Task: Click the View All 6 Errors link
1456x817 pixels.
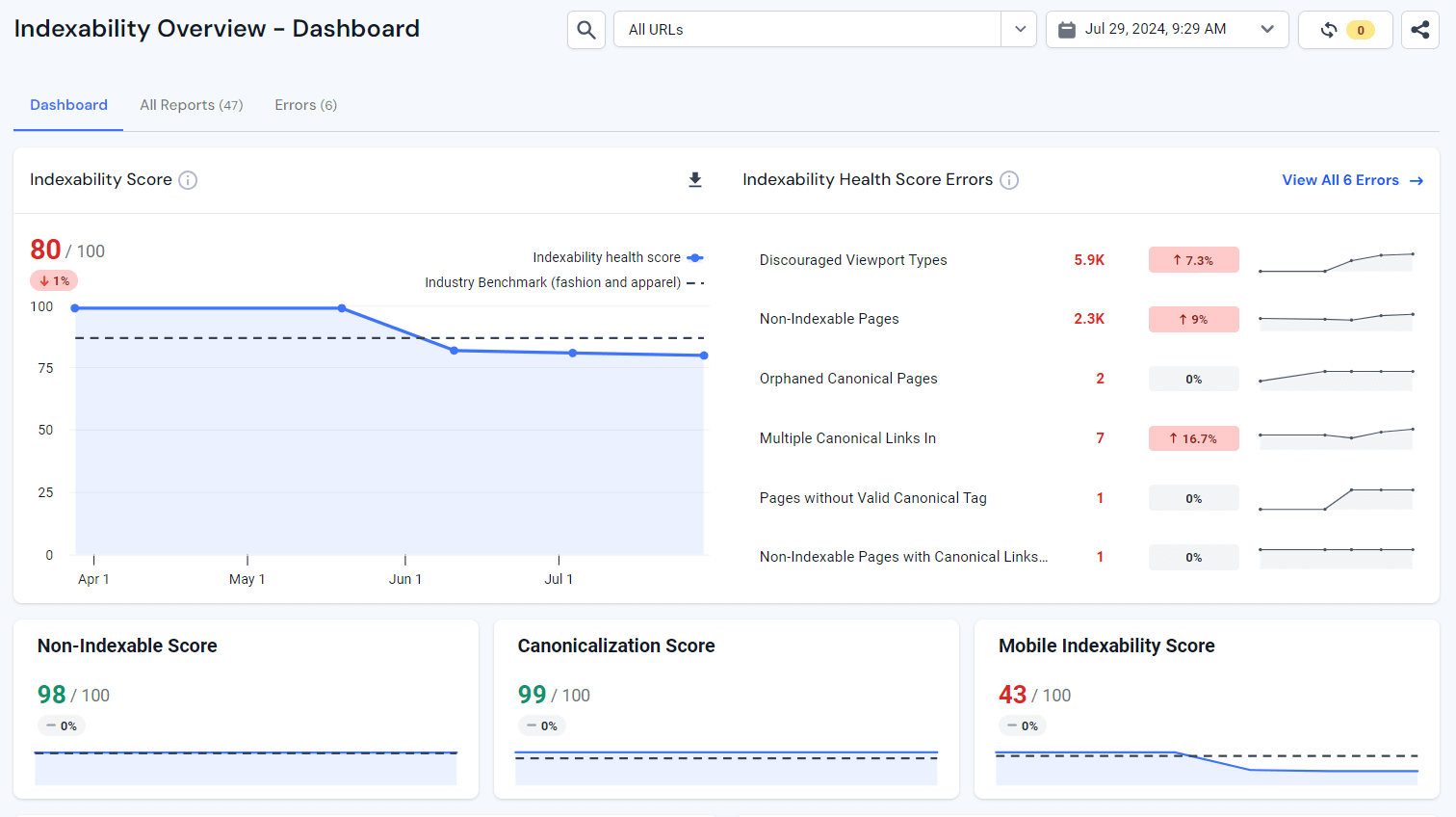Action: (x=1340, y=179)
